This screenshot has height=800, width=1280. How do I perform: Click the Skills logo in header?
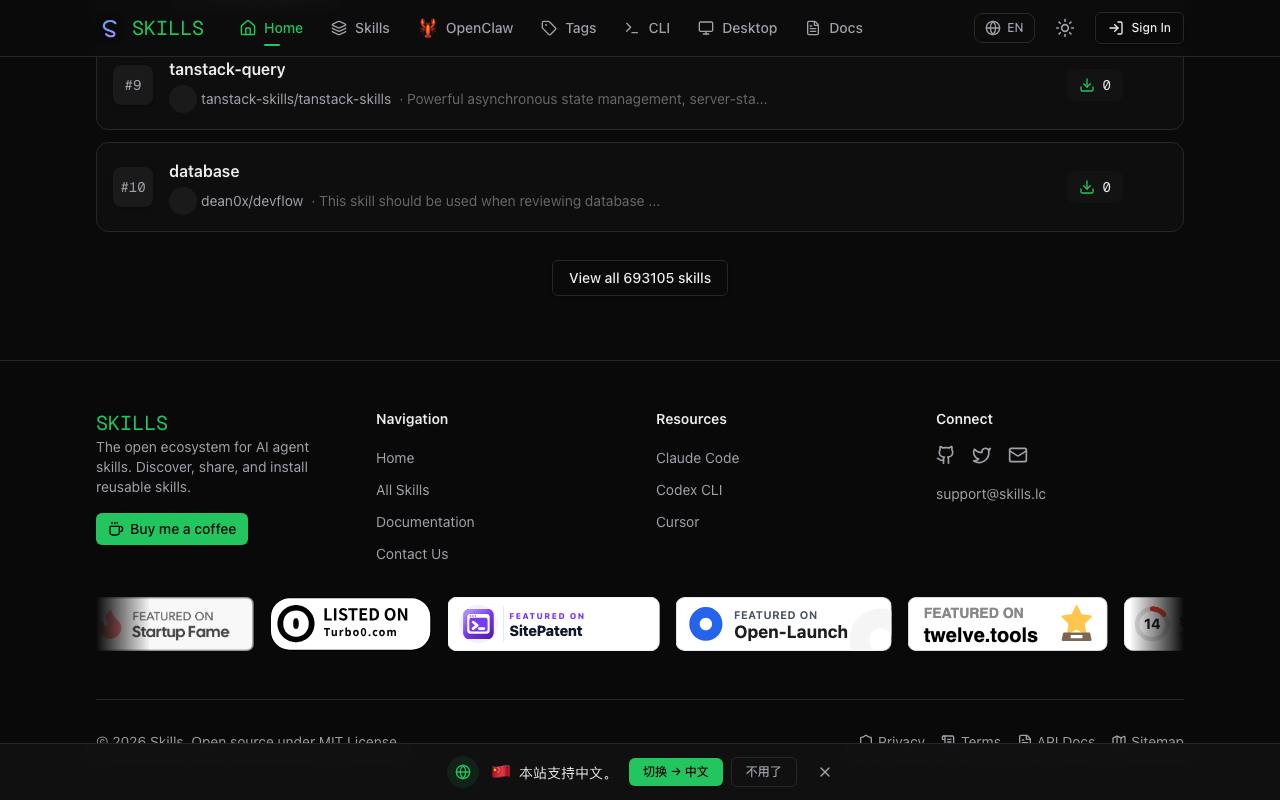tap(152, 28)
